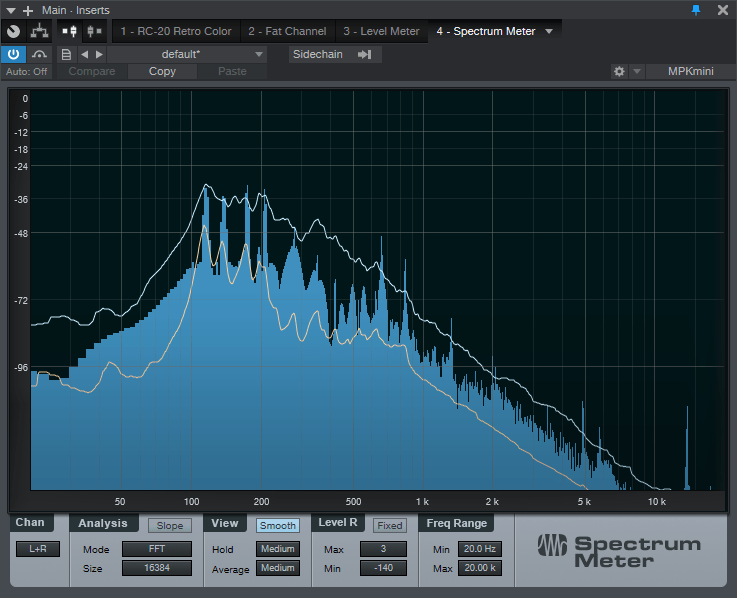Switch to the Fat Channel tab
Viewport: 737px width, 598px height.
pos(286,31)
